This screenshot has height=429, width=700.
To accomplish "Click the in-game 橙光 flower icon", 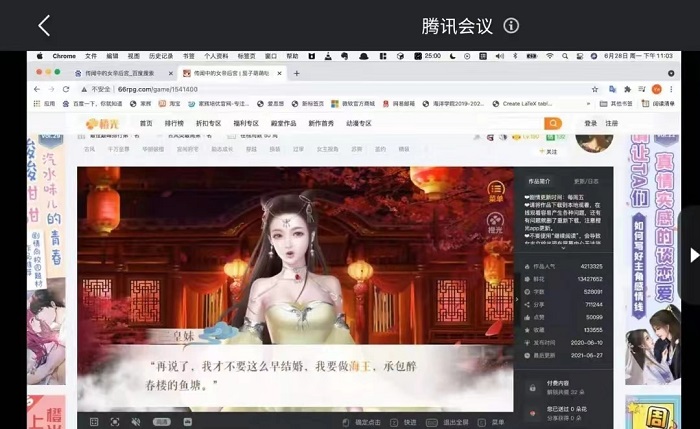I will (495, 223).
